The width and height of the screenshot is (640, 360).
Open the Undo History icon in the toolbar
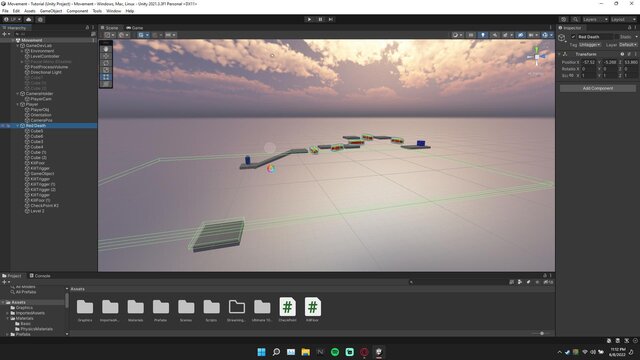(563, 19)
